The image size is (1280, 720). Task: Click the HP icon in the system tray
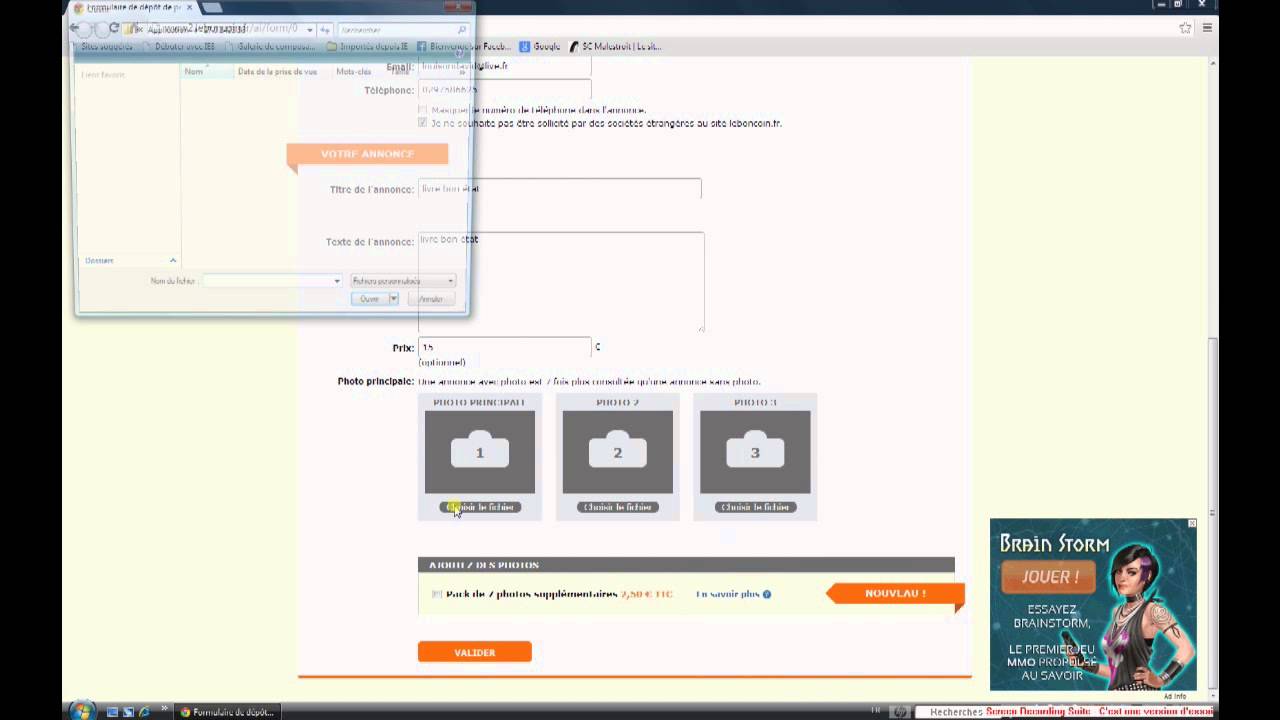coord(899,712)
